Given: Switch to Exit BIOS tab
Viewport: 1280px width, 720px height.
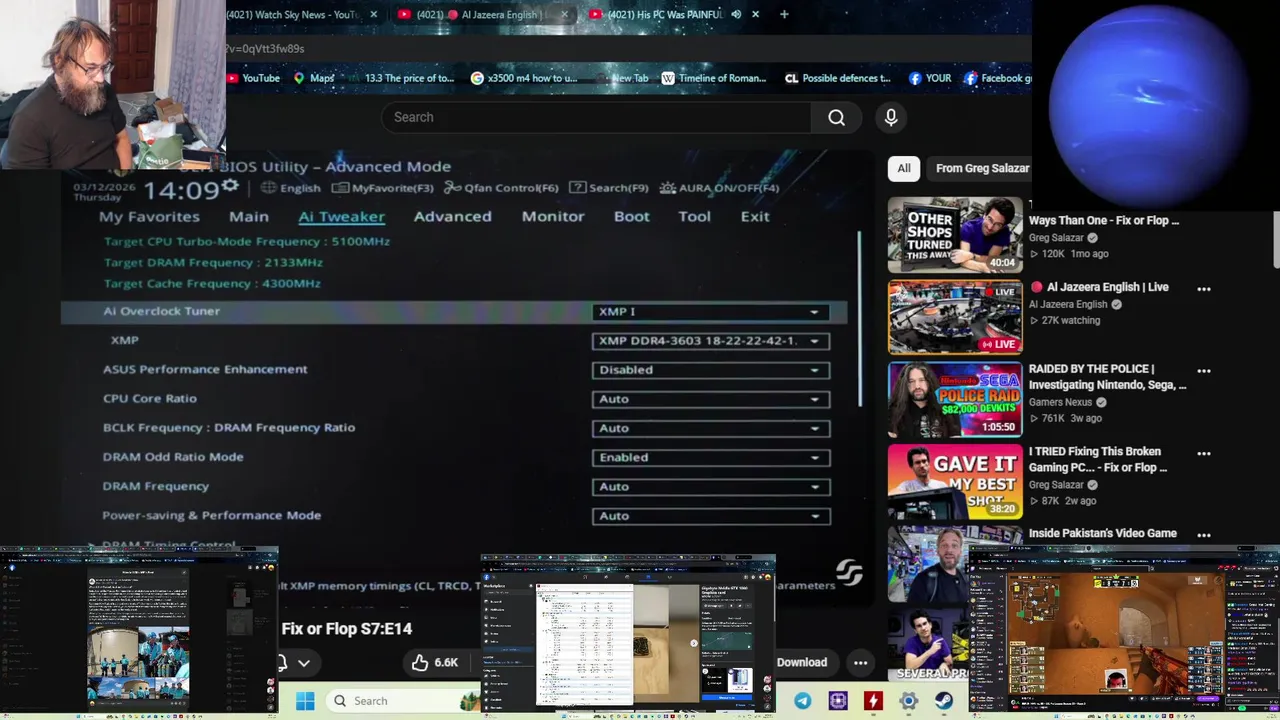Looking at the screenshot, I should pos(755,216).
